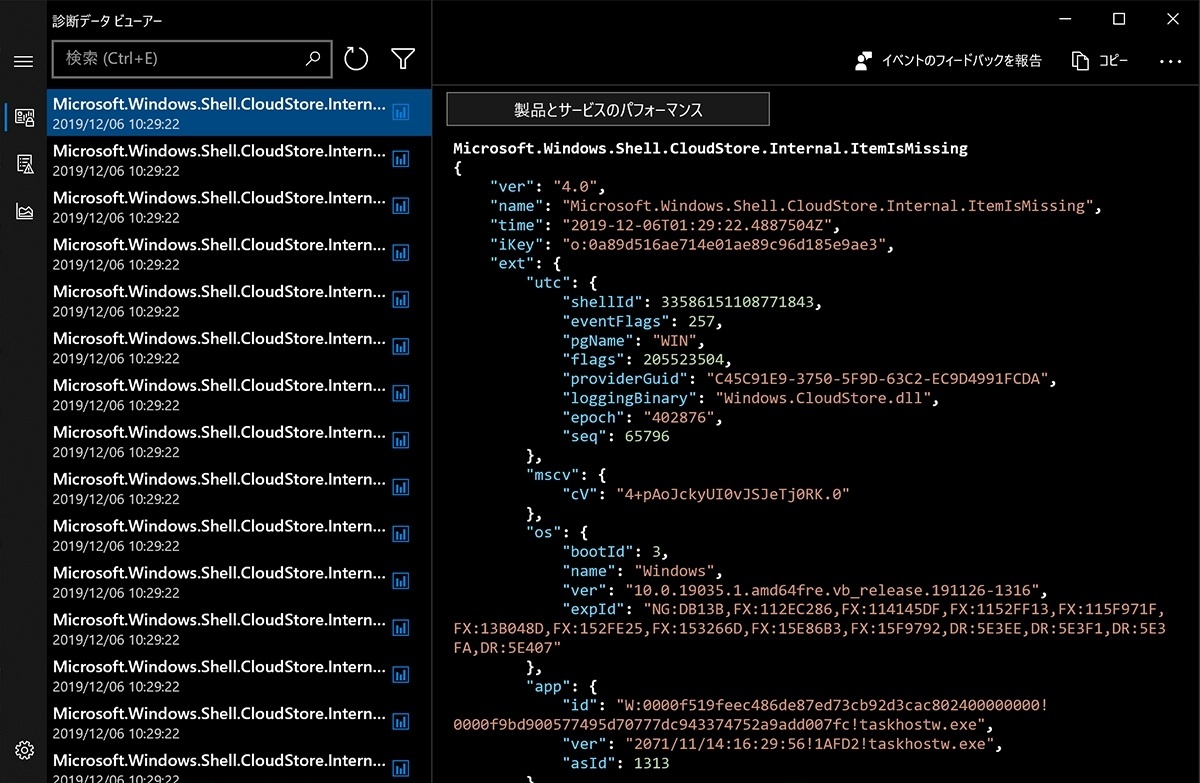Click the 診断データ ビューアー window title
This screenshot has height=783, width=1200.
[x=107, y=20]
